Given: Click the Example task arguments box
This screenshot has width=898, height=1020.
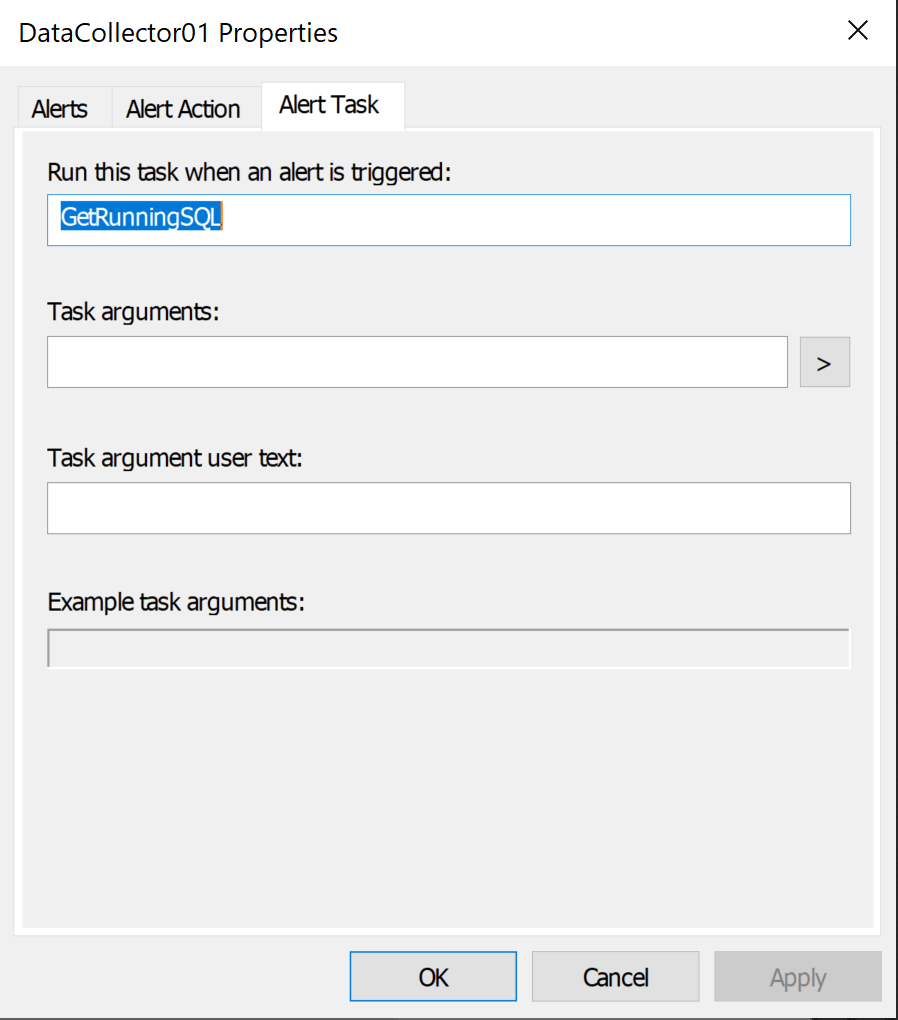Looking at the screenshot, I should click(448, 648).
